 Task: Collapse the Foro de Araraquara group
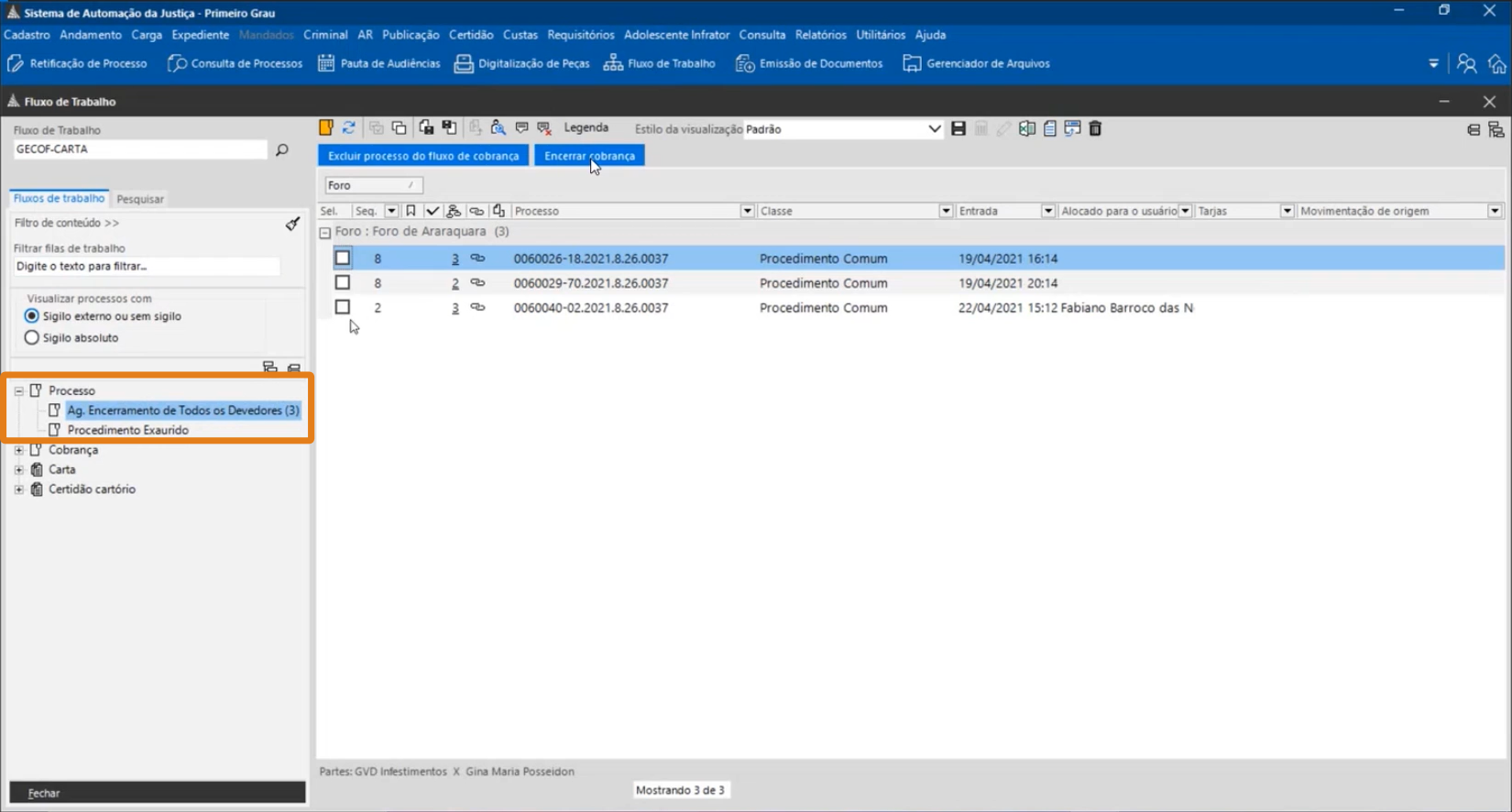(x=324, y=233)
